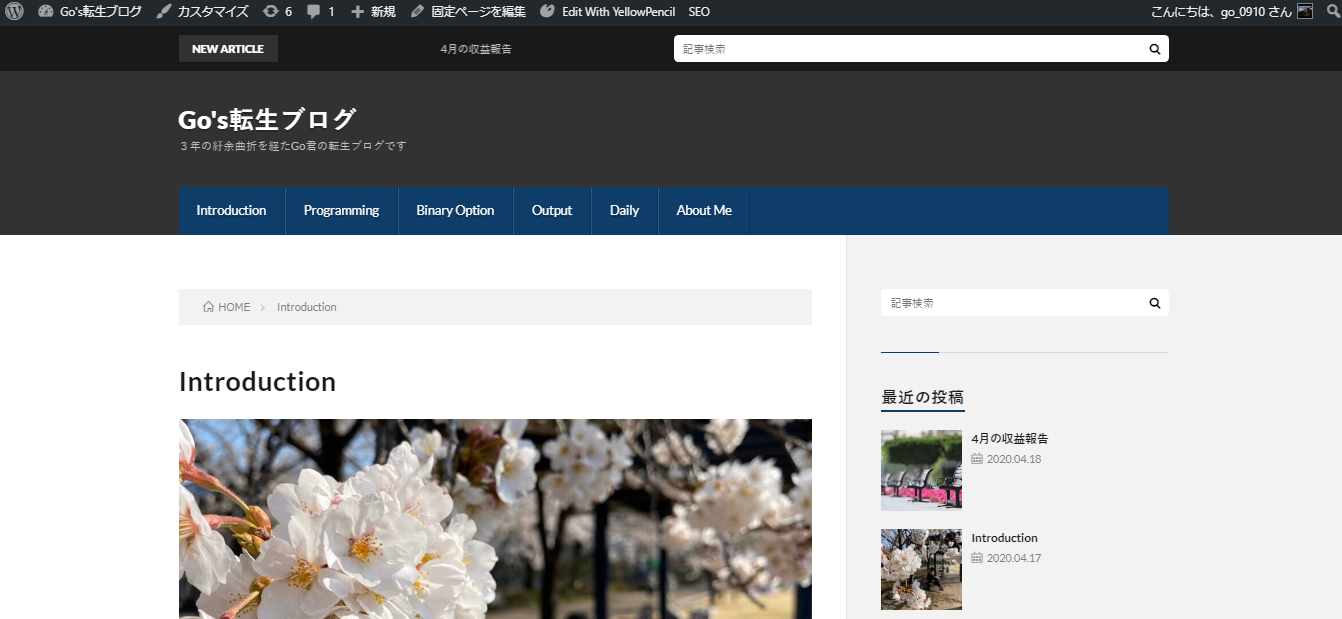The height and width of the screenshot is (619, 1342).
Task: Click the Go's転生ブログ site title
Action: click(267, 120)
